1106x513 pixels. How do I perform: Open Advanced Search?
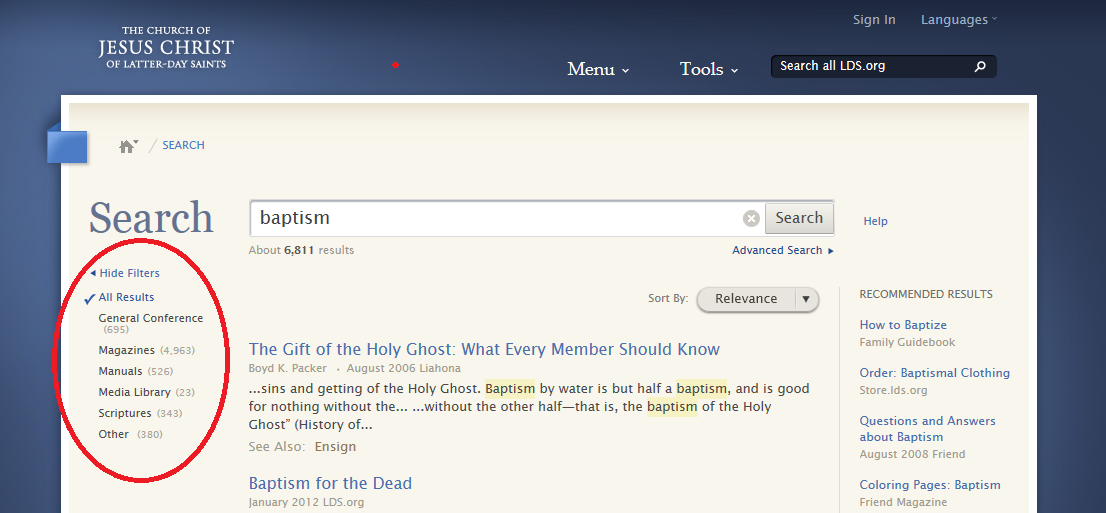pyautogui.click(x=782, y=251)
